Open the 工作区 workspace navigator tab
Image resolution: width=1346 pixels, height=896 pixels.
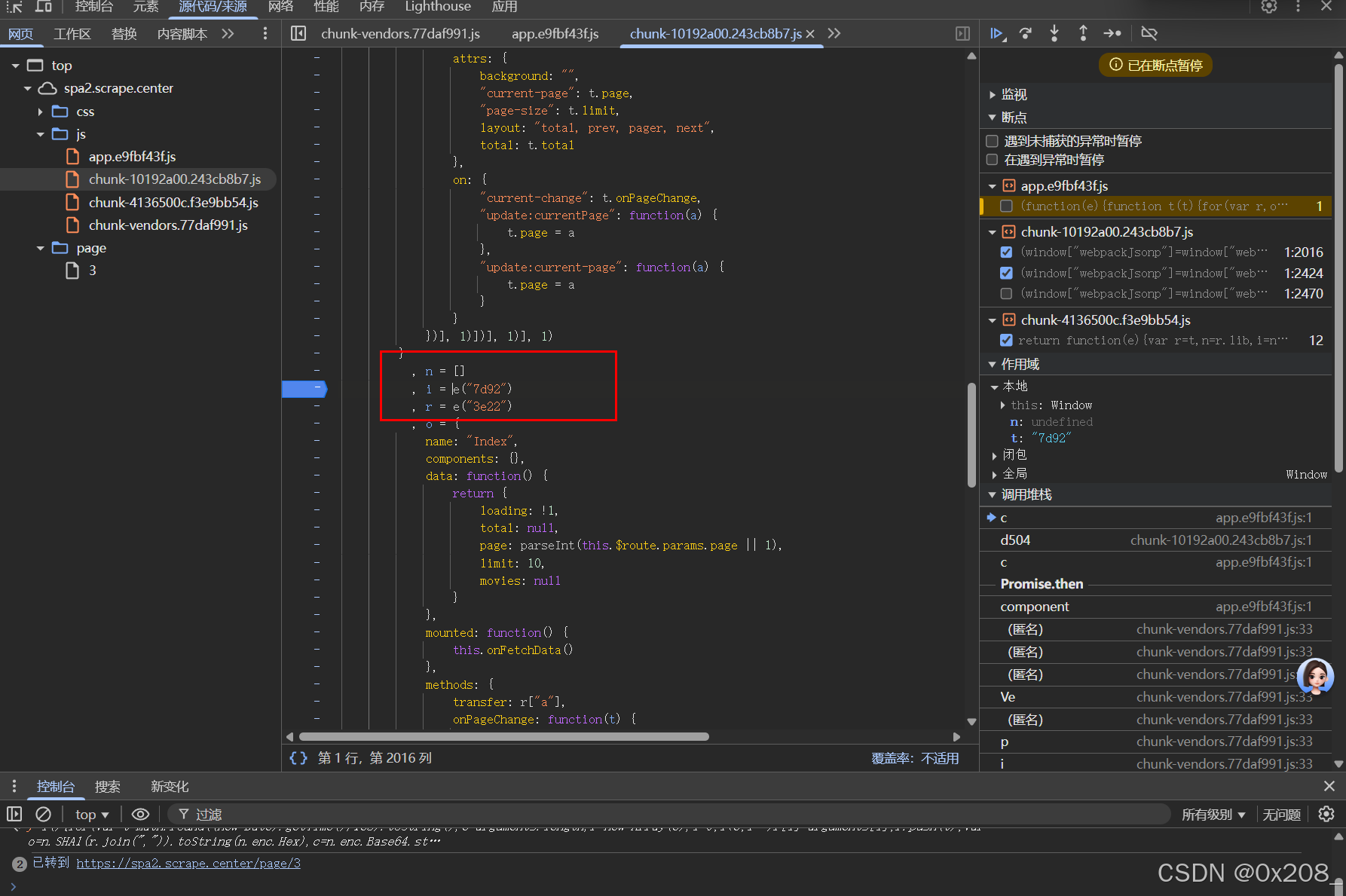pyautogui.click(x=72, y=34)
